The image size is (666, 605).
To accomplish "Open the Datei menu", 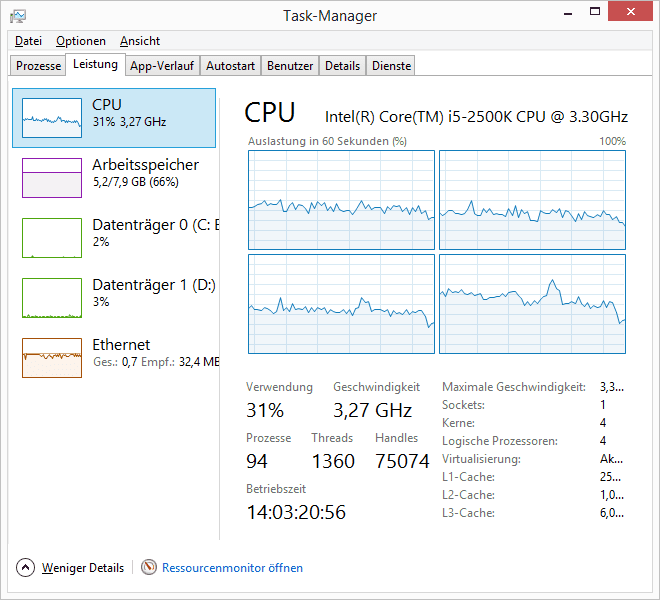I will tap(28, 41).
